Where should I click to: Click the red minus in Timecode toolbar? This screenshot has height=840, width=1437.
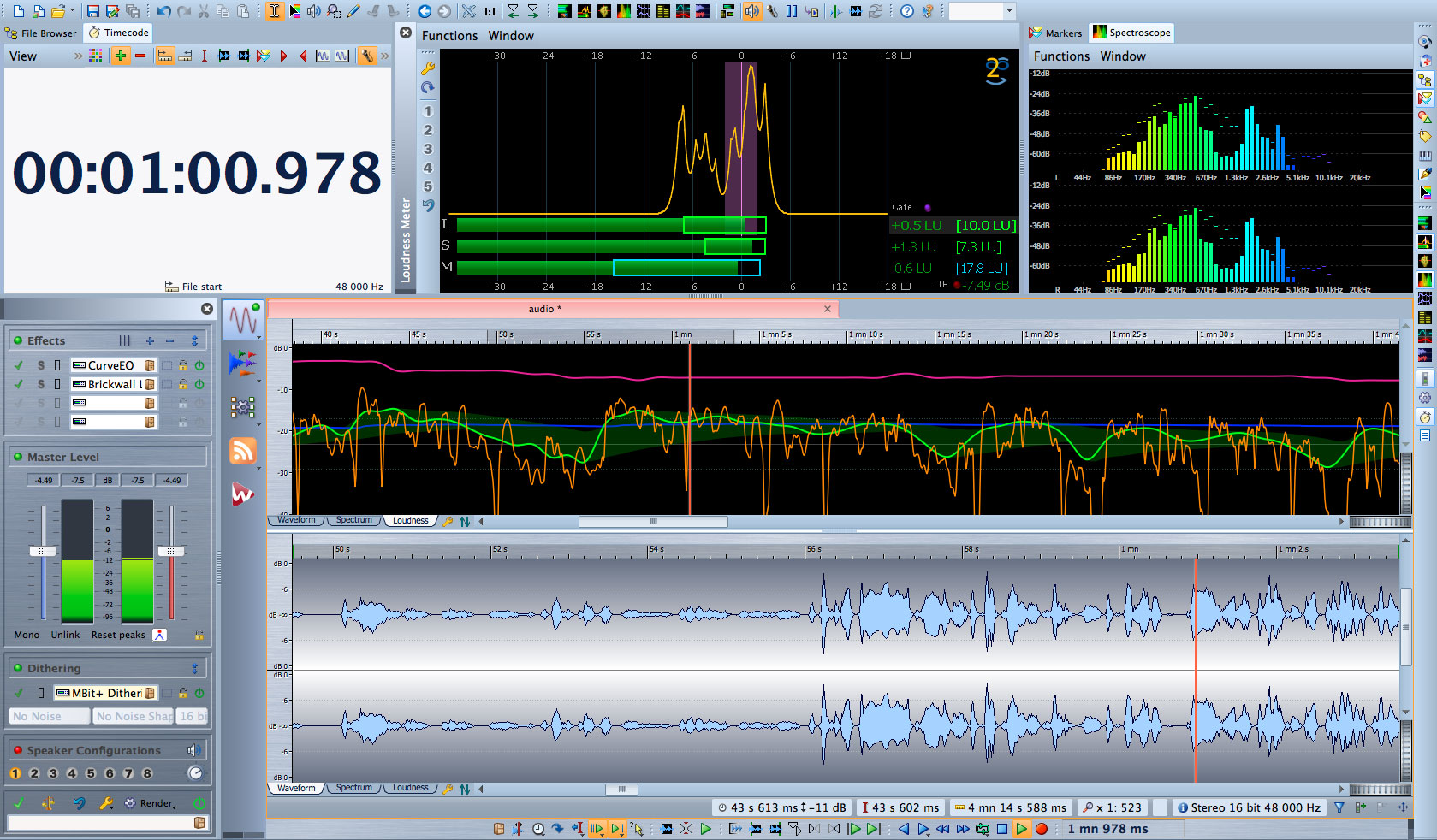140,56
